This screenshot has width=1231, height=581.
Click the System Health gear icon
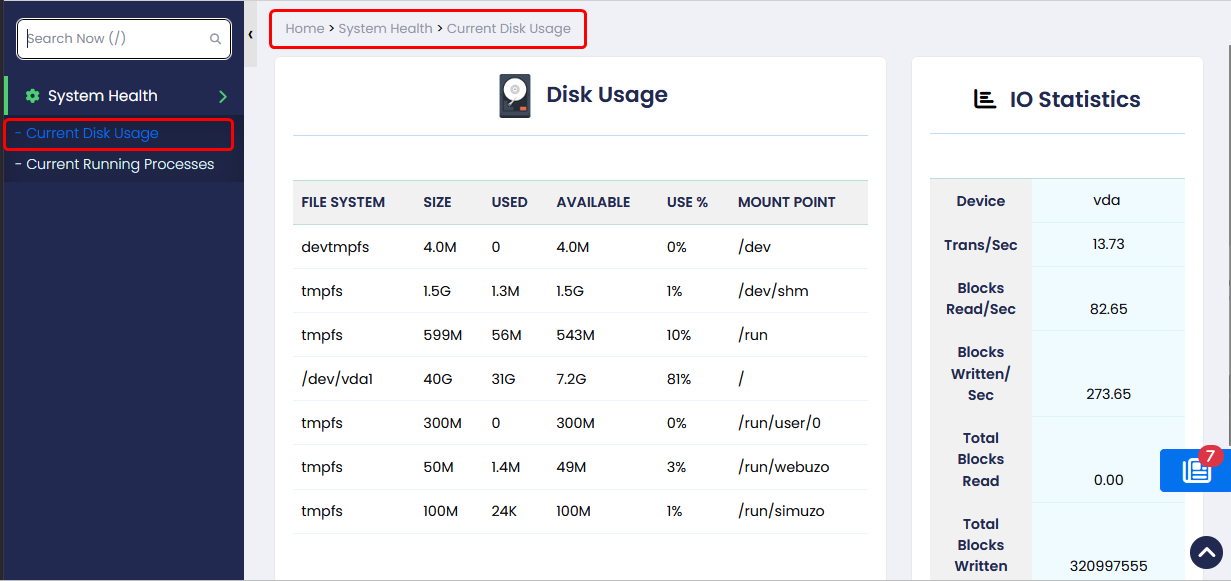pyautogui.click(x=32, y=96)
